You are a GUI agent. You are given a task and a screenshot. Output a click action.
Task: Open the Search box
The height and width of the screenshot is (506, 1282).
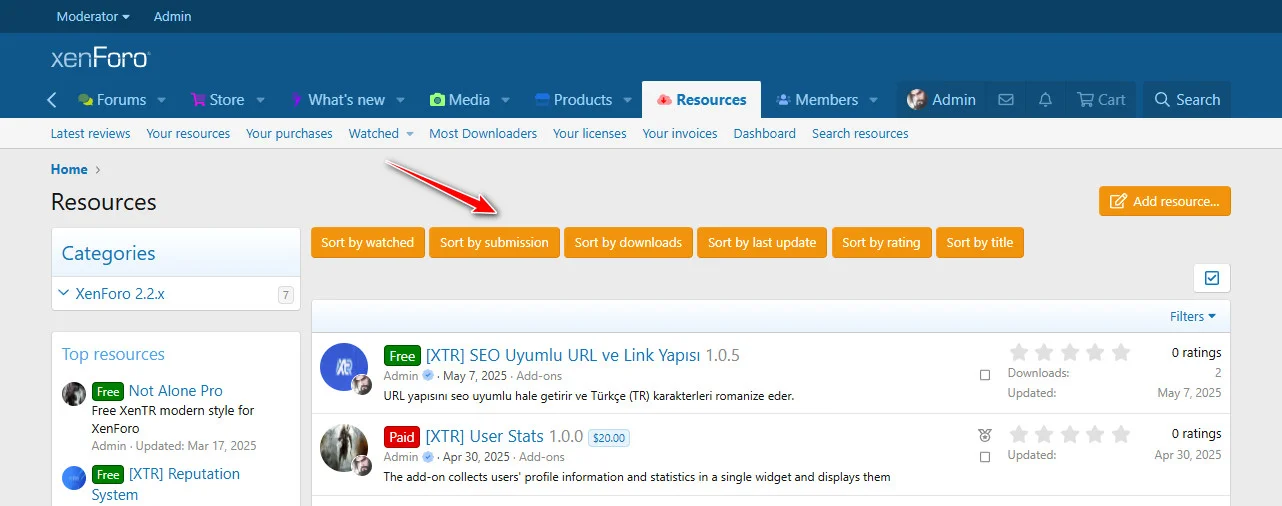(x=1187, y=100)
